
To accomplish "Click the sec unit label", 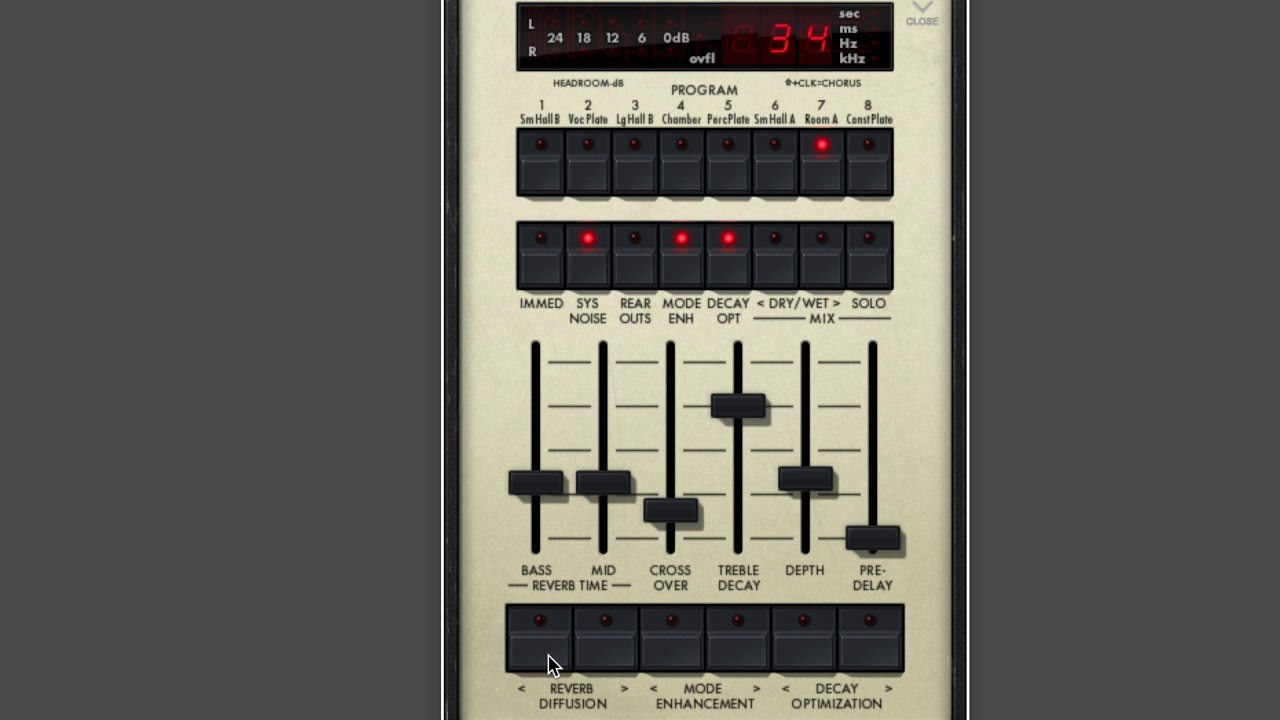I will (849, 14).
